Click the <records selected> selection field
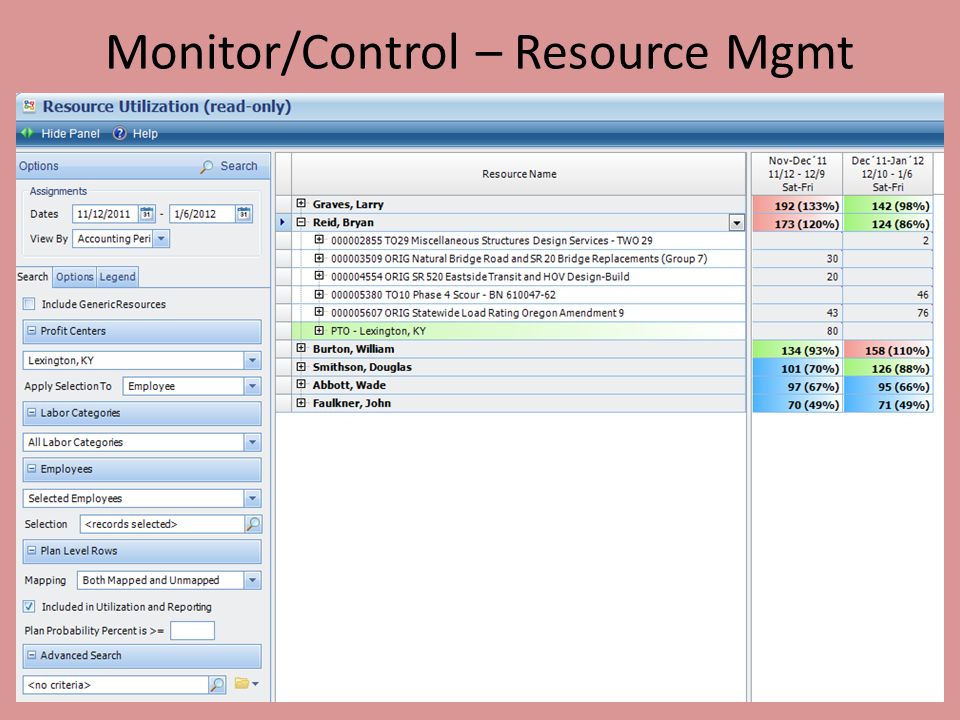The image size is (960, 720). [x=162, y=524]
